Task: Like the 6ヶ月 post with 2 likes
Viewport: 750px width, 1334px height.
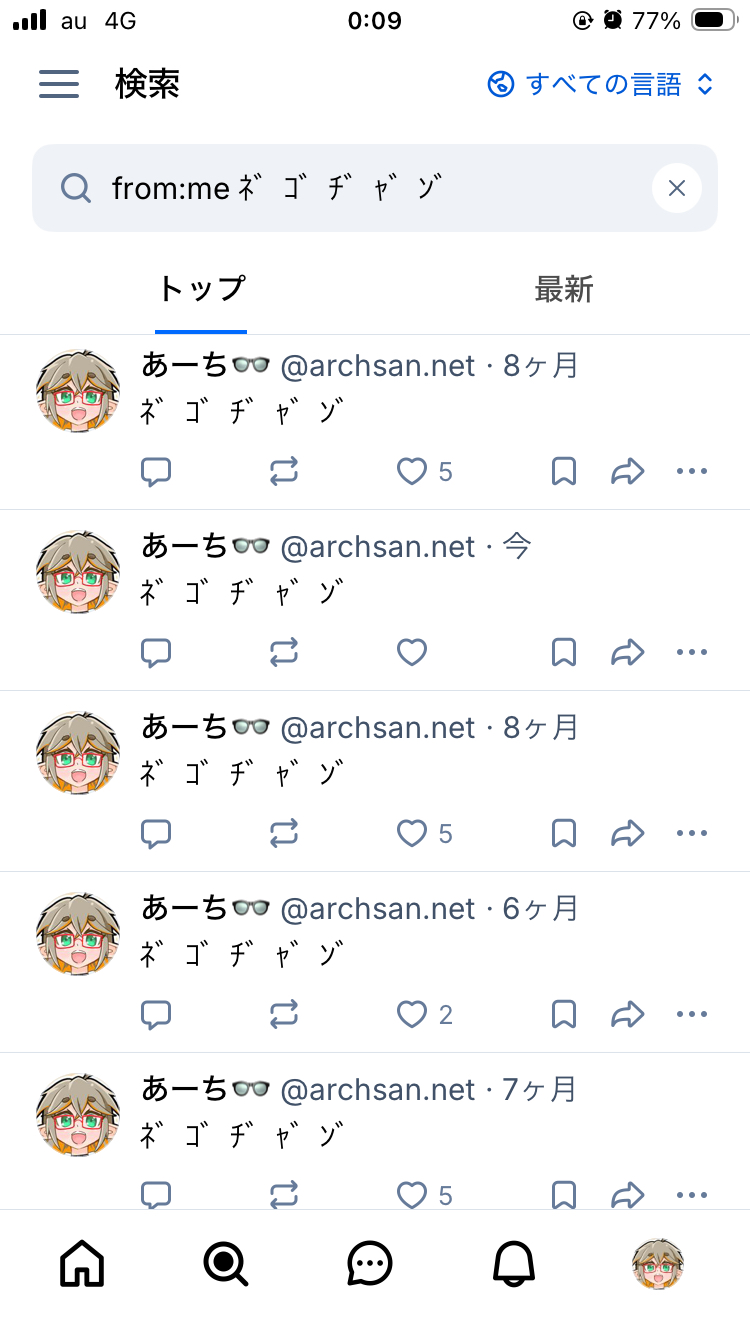Action: pos(424,1015)
